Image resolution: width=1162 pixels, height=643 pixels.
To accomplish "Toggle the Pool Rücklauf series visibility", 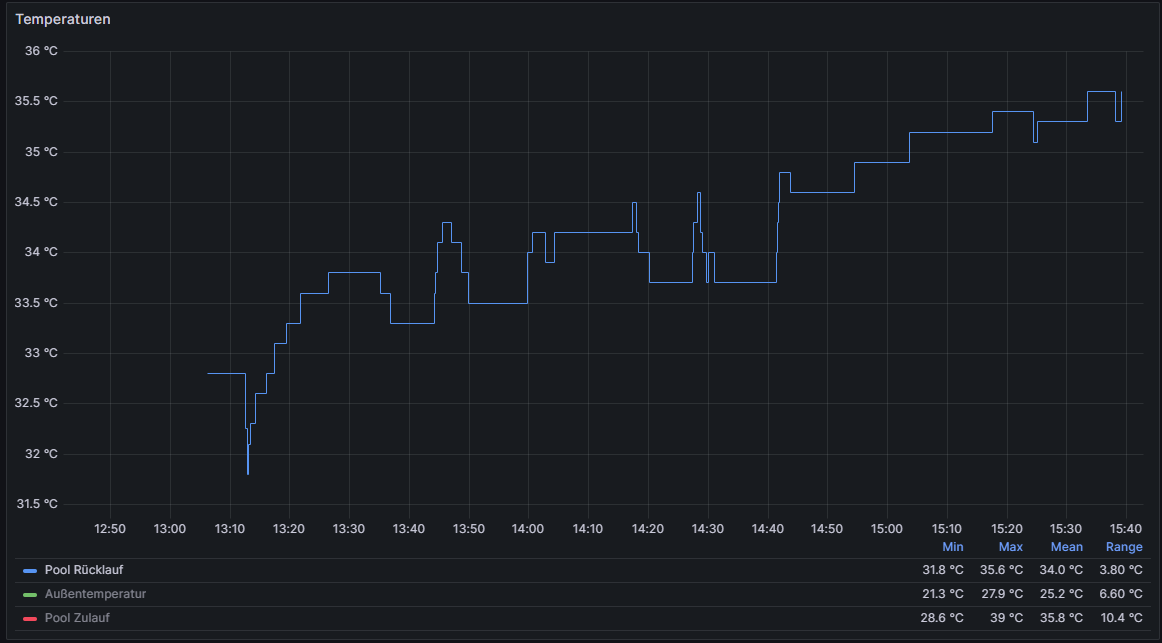I will [84, 570].
